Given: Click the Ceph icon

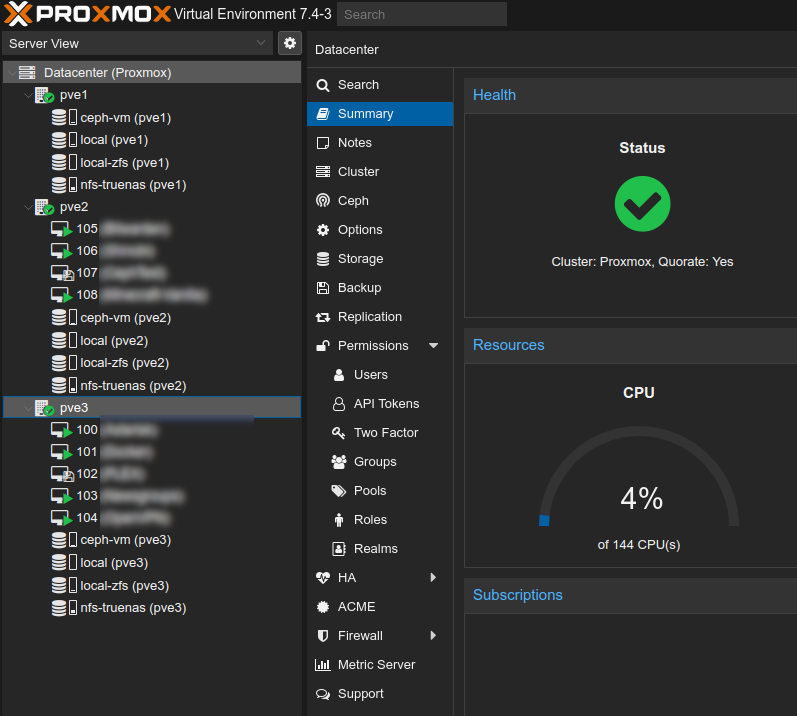Looking at the screenshot, I should point(323,201).
